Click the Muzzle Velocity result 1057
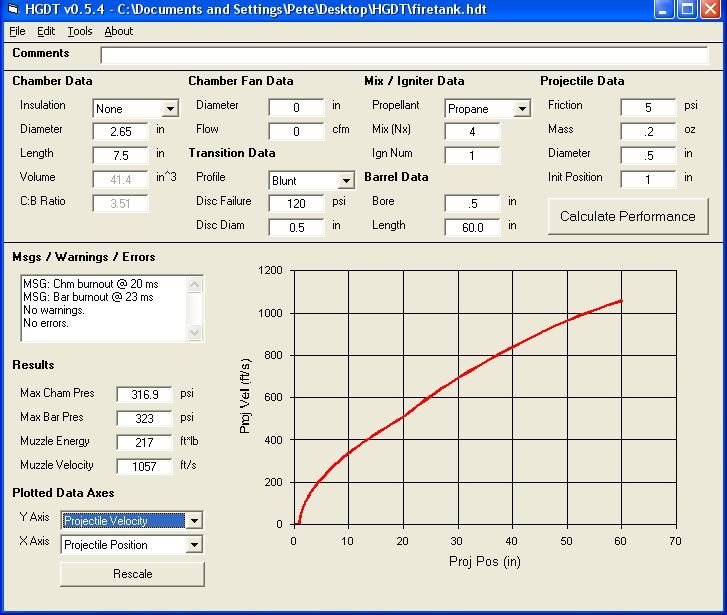 [x=144, y=467]
